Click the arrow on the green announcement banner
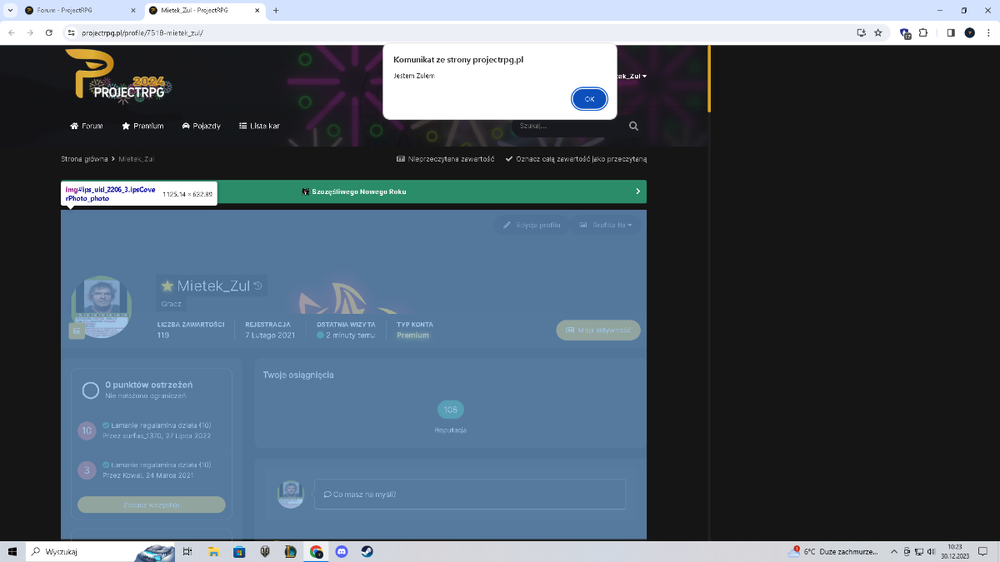1000x562 pixels. click(637, 191)
